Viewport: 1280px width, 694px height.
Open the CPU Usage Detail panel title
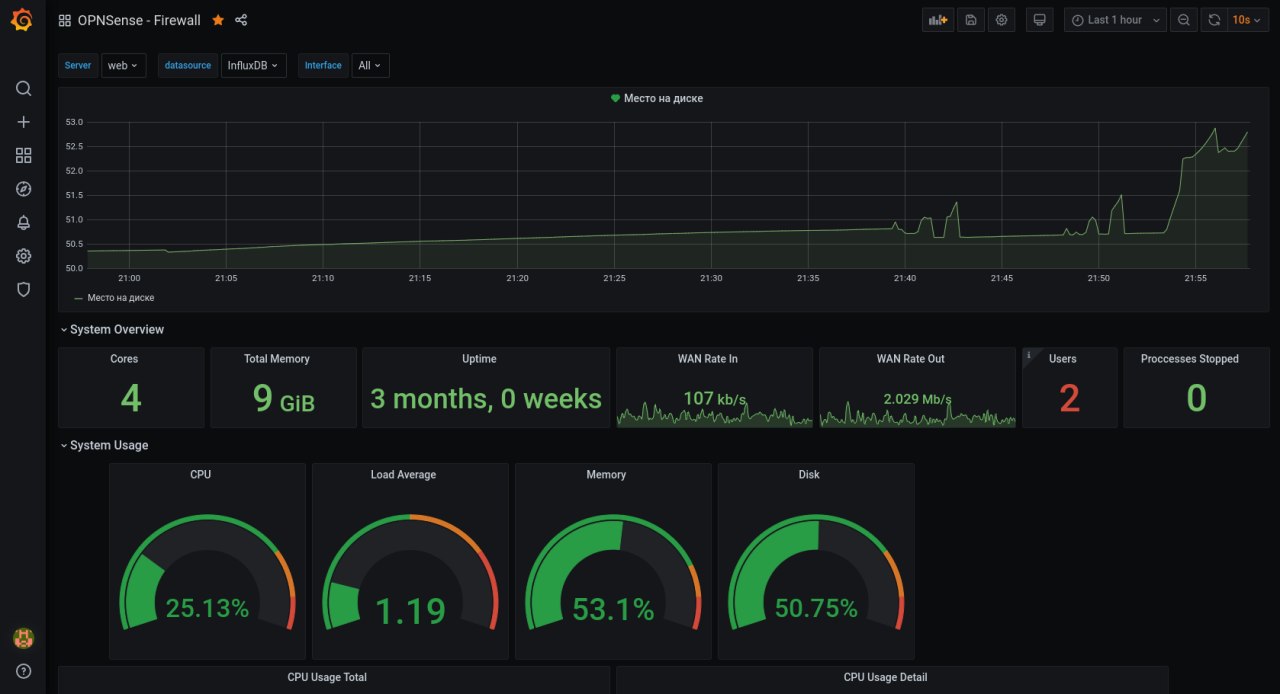(x=885, y=677)
